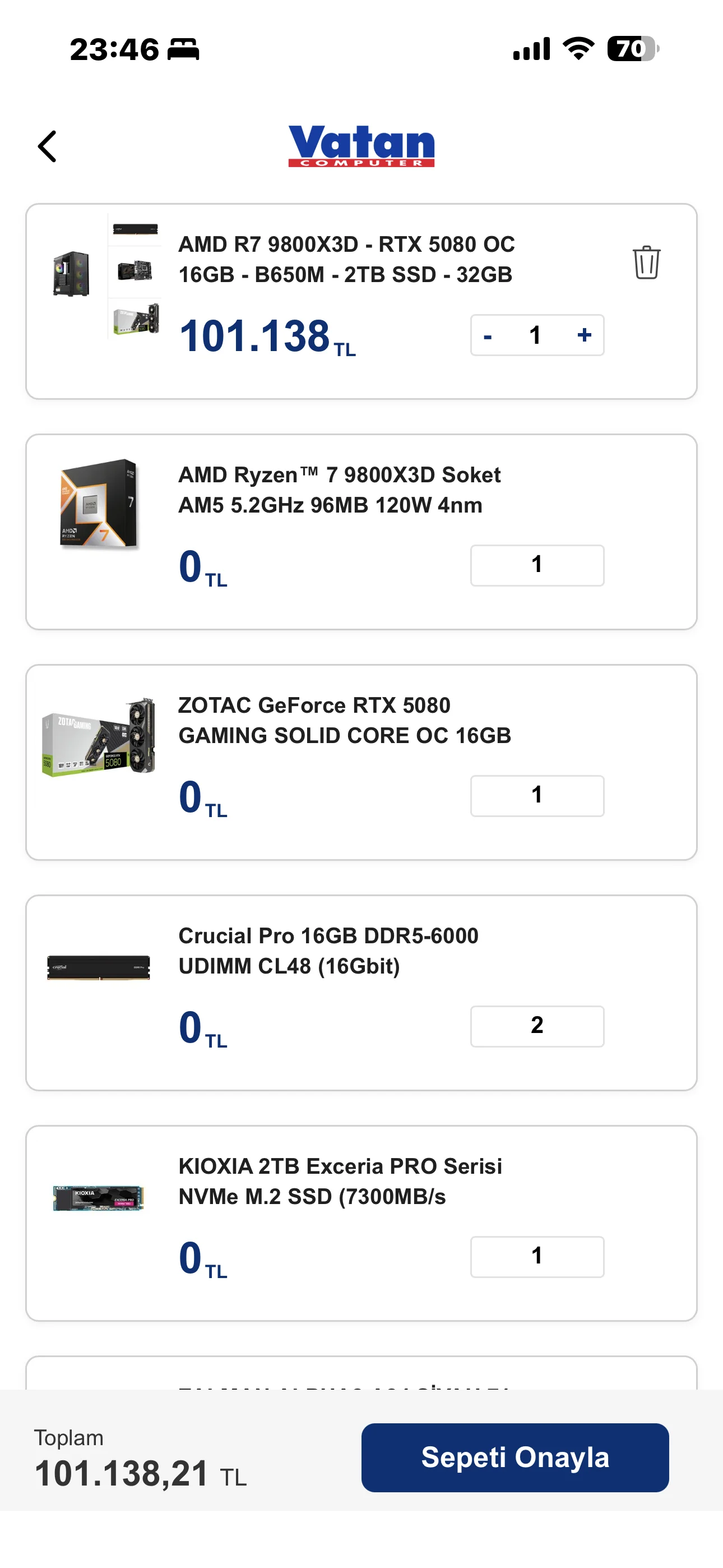Tap the KIOXIA SSD quantity field
Screen dimensions: 723x1568
[x=537, y=1256]
